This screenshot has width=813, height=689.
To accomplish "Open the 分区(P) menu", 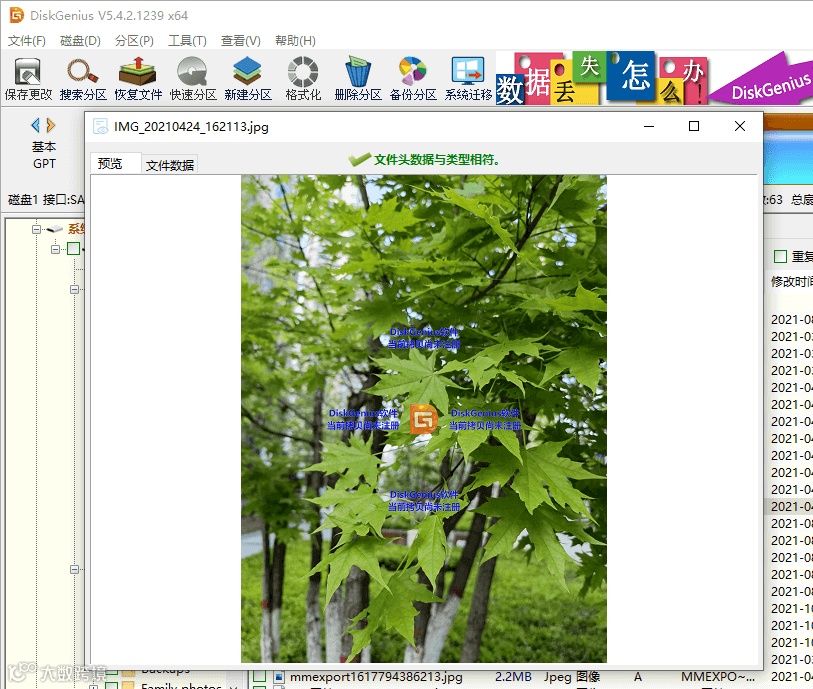I will (x=134, y=40).
